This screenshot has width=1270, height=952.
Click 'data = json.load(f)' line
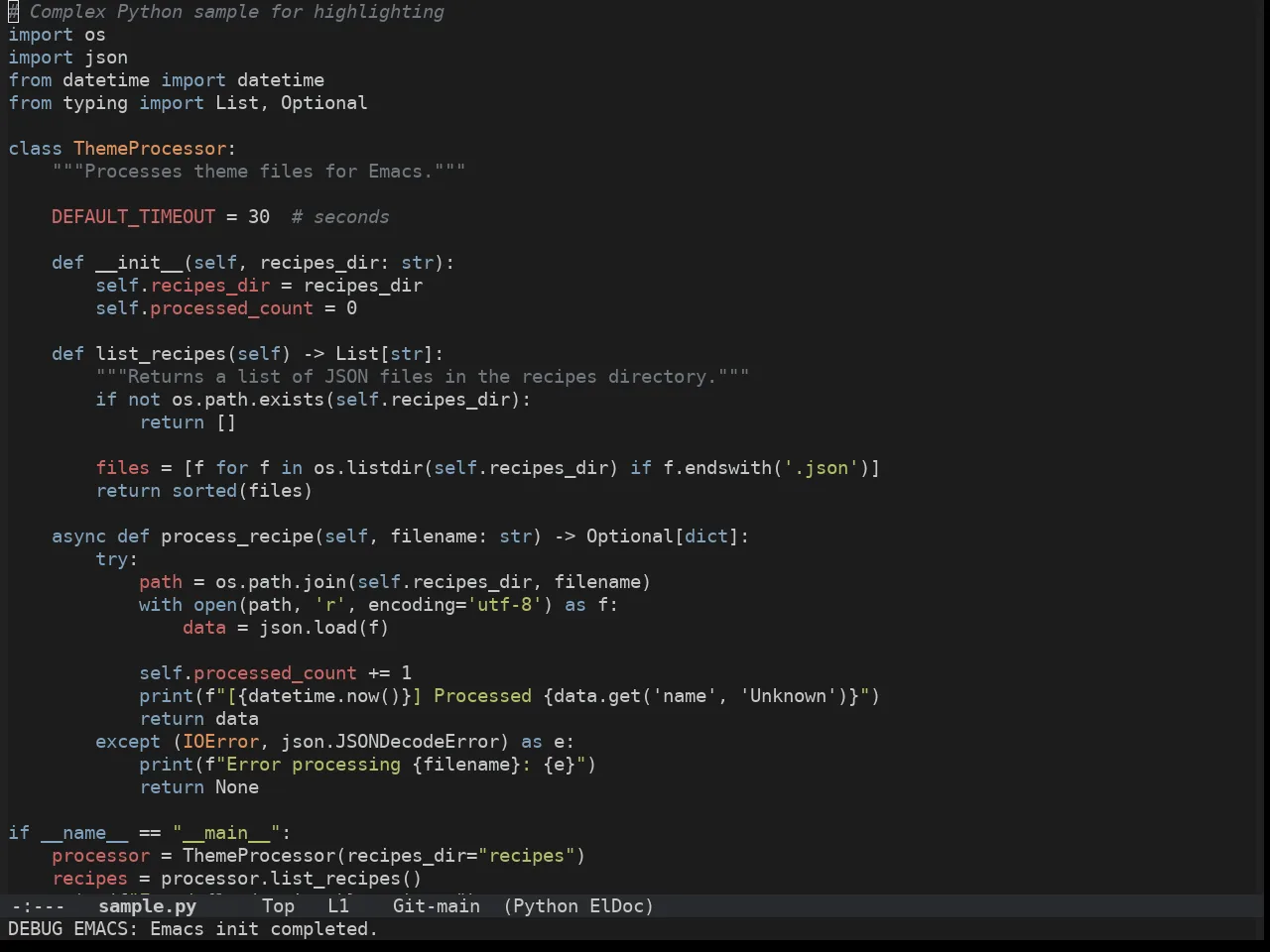286,628
